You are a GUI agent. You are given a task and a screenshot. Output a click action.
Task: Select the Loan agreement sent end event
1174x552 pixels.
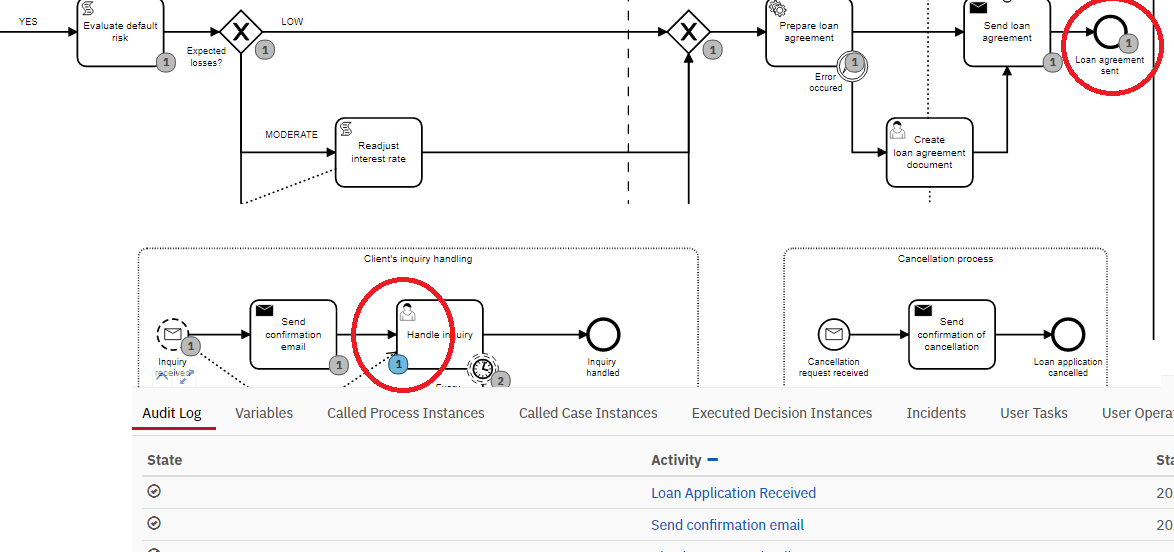[x=1110, y=31]
